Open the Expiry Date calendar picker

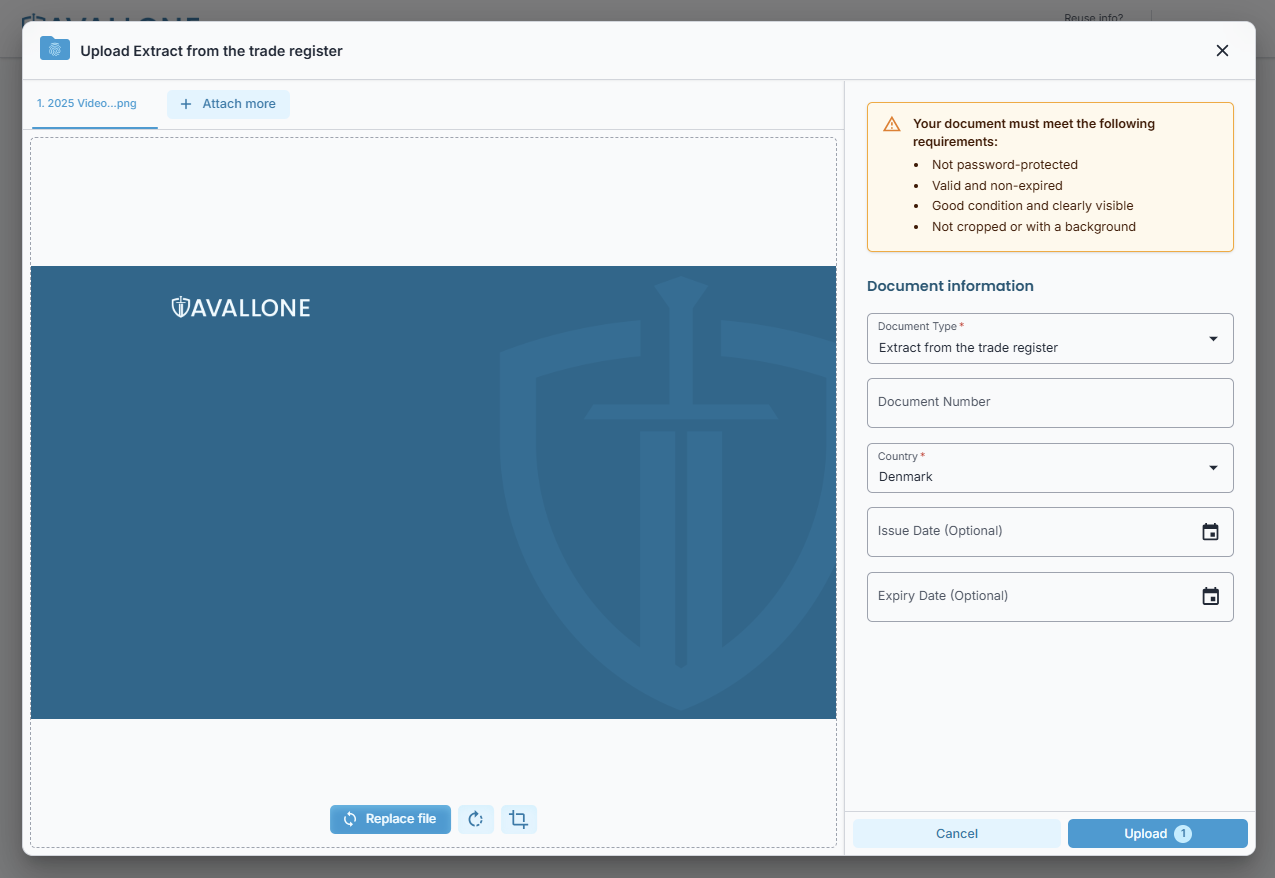(1210, 597)
